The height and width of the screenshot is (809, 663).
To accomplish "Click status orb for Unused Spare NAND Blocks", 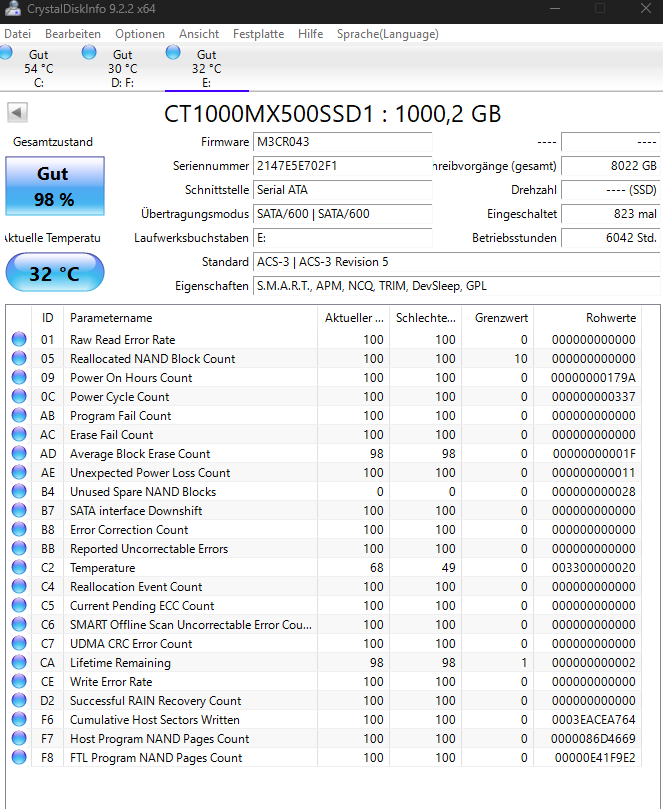I will (x=19, y=491).
